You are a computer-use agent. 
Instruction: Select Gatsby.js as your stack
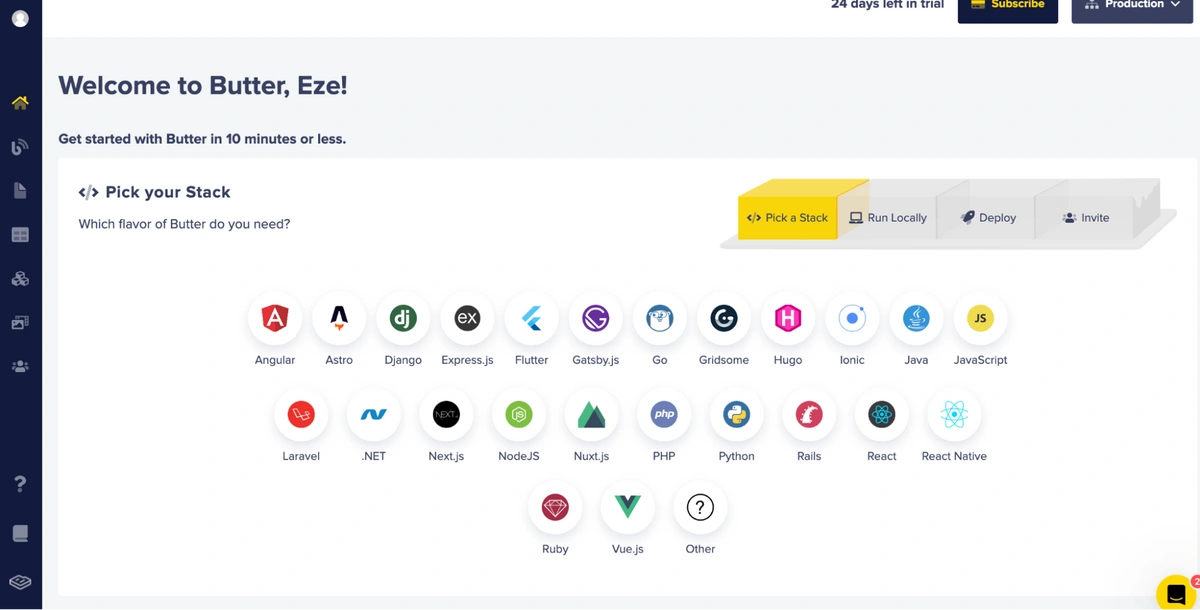pyautogui.click(x=595, y=319)
